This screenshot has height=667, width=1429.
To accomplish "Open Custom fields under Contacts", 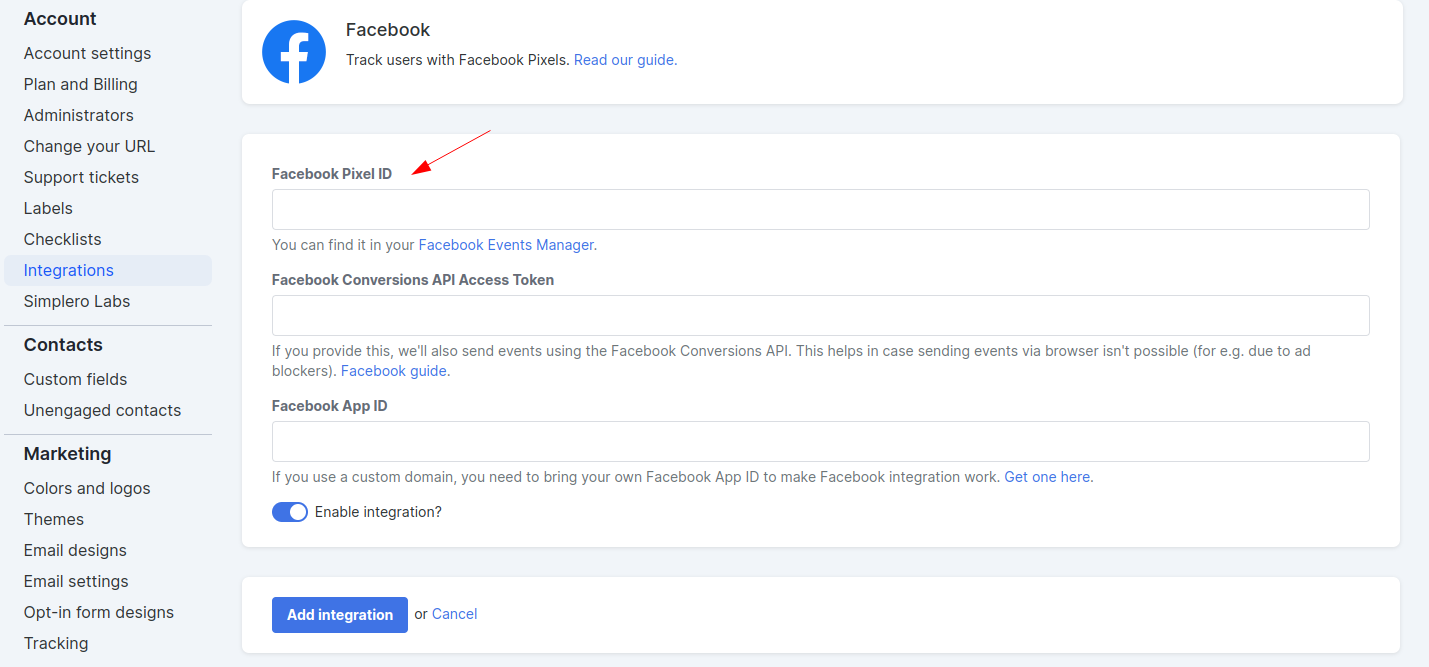I will (76, 379).
